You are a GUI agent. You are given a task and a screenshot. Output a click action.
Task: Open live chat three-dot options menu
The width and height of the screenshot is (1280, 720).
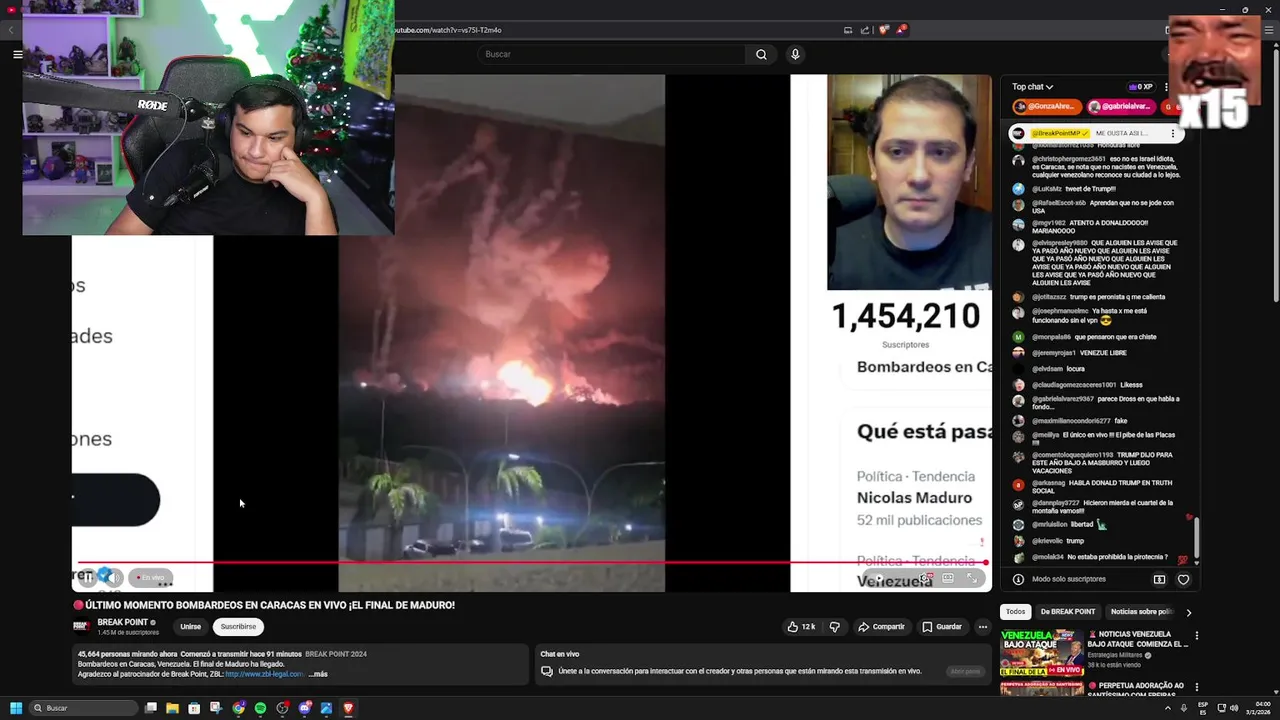tap(1166, 87)
